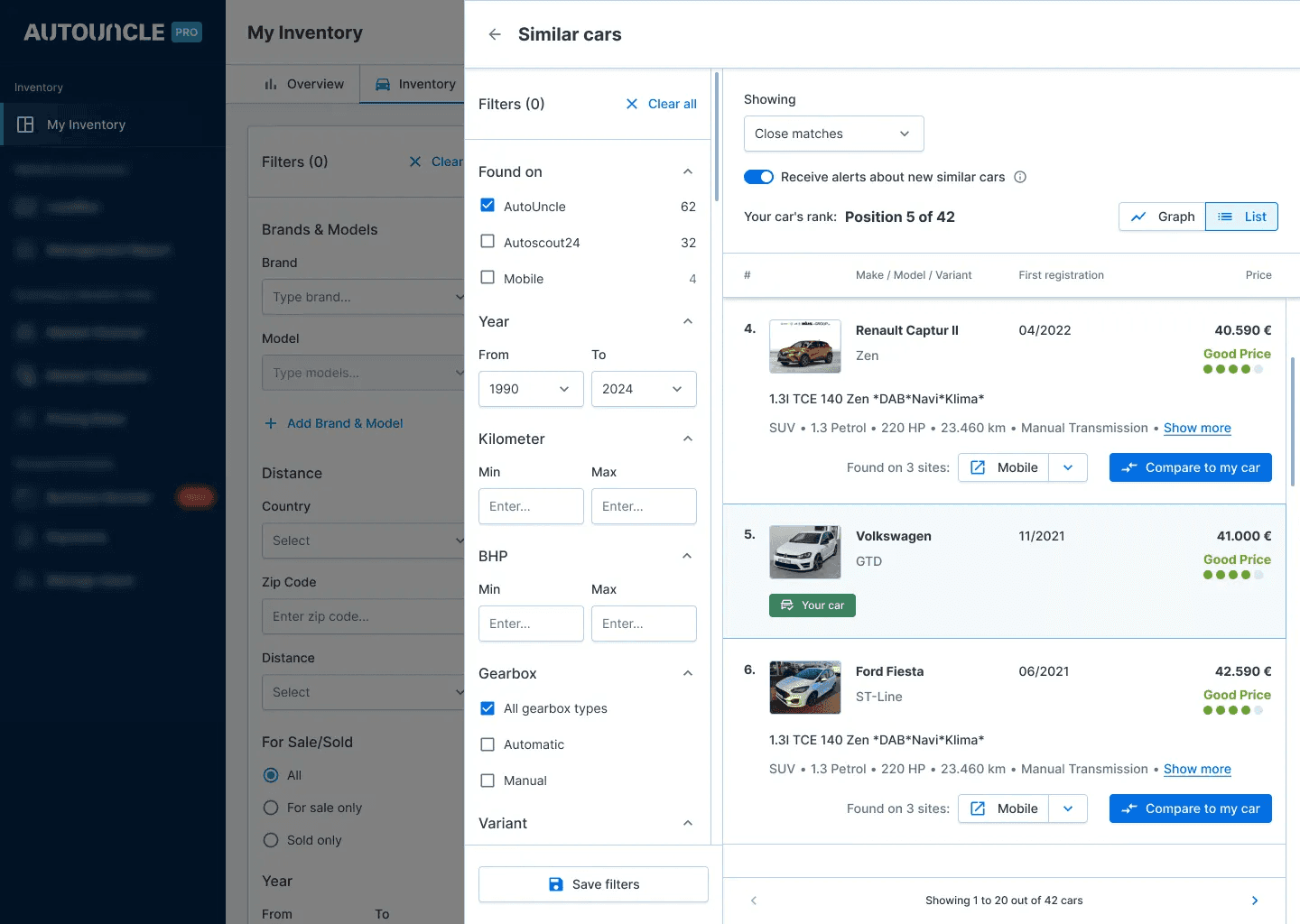The image size is (1300, 924).
Task: Click the Kilometer Min input field
Action: [531, 506]
